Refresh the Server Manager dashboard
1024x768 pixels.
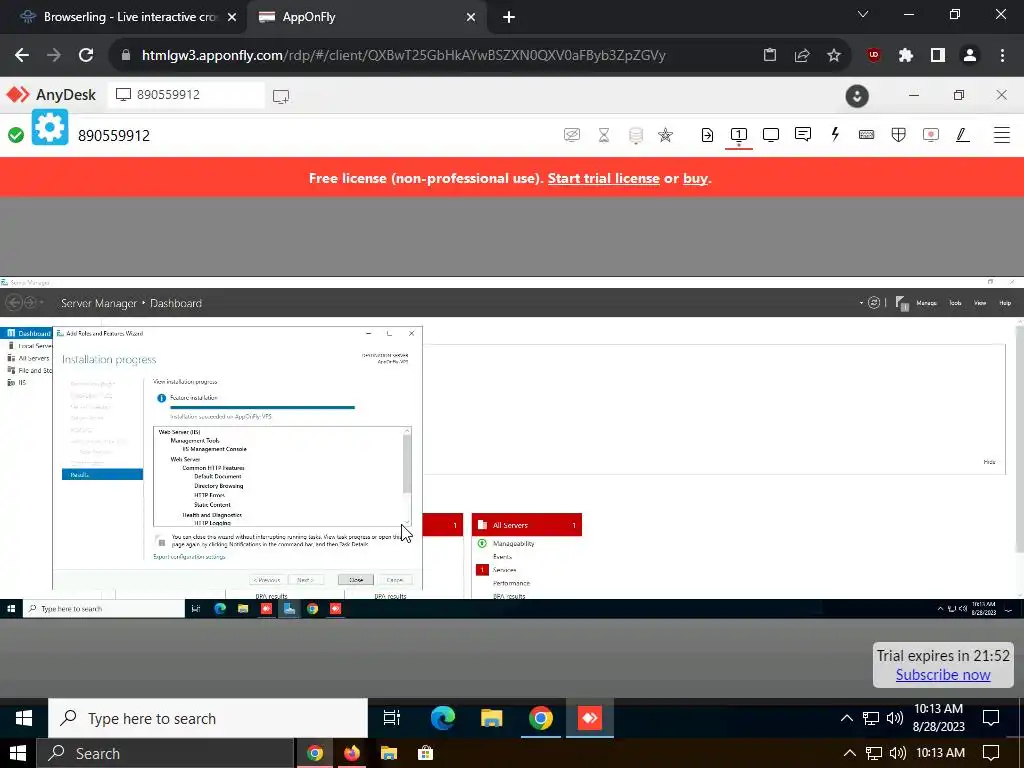pyautogui.click(x=874, y=303)
